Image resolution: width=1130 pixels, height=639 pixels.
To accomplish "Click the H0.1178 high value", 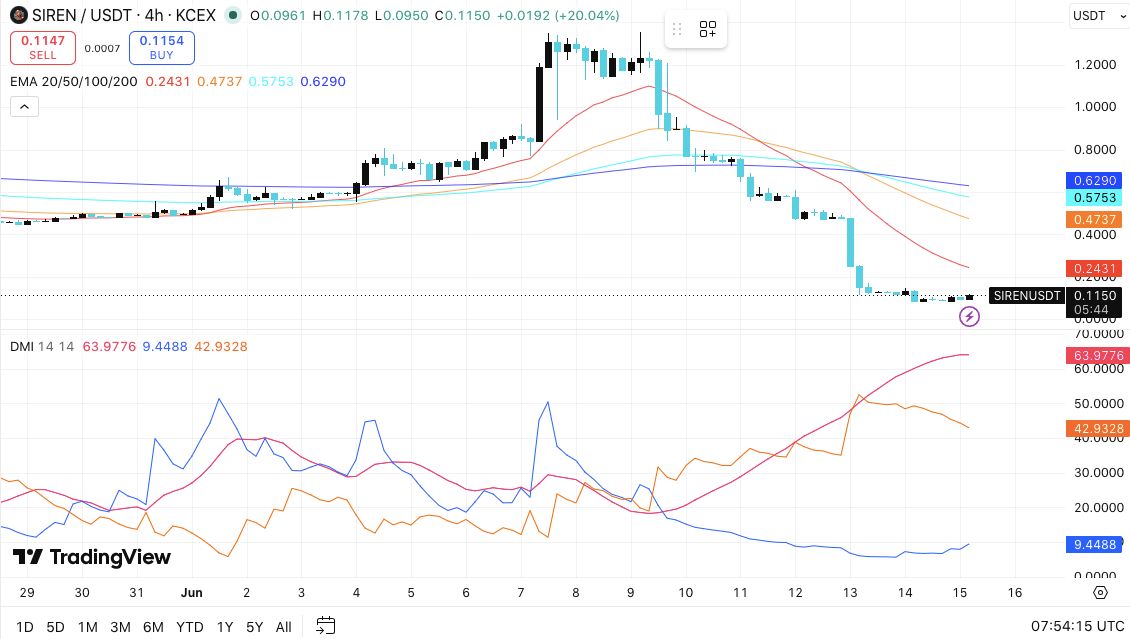I will click(x=341, y=15).
